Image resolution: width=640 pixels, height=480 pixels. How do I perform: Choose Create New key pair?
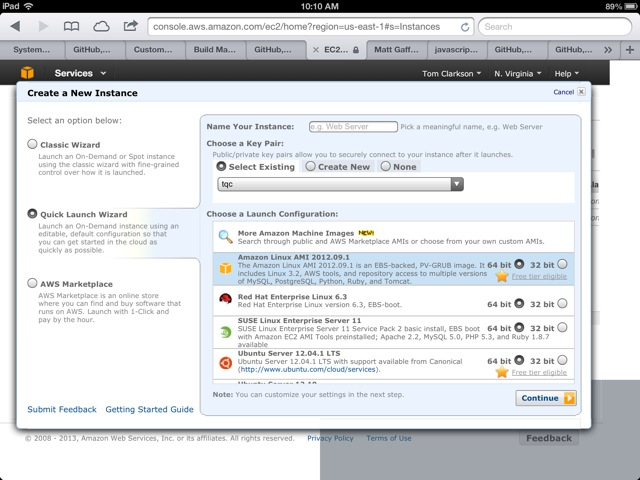[311, 166]
